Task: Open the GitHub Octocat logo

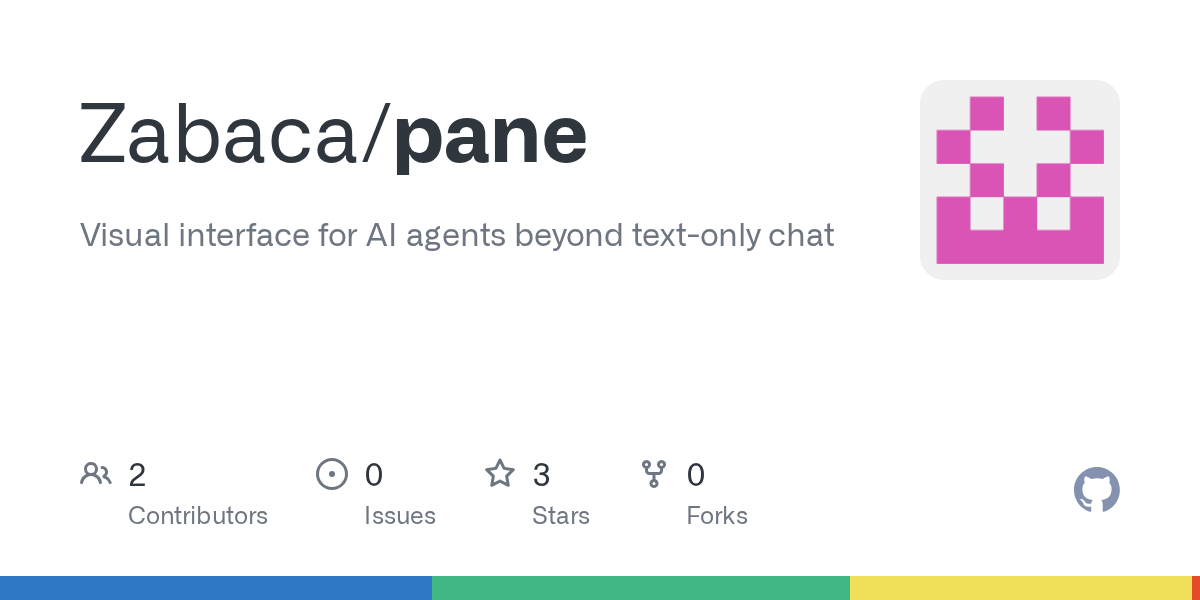Action: pos(1096,490)
